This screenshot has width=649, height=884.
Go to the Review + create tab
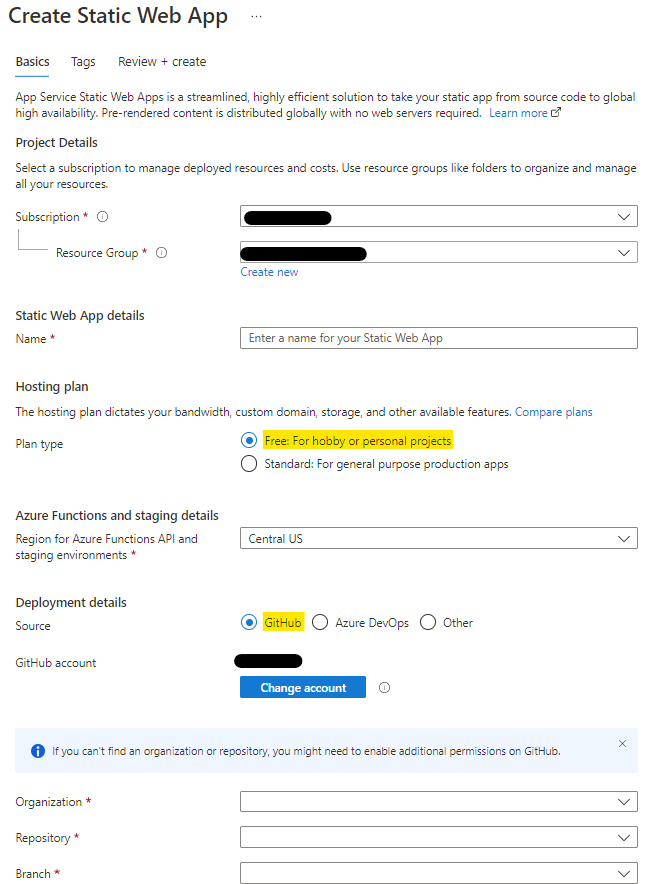click(162, 61)
